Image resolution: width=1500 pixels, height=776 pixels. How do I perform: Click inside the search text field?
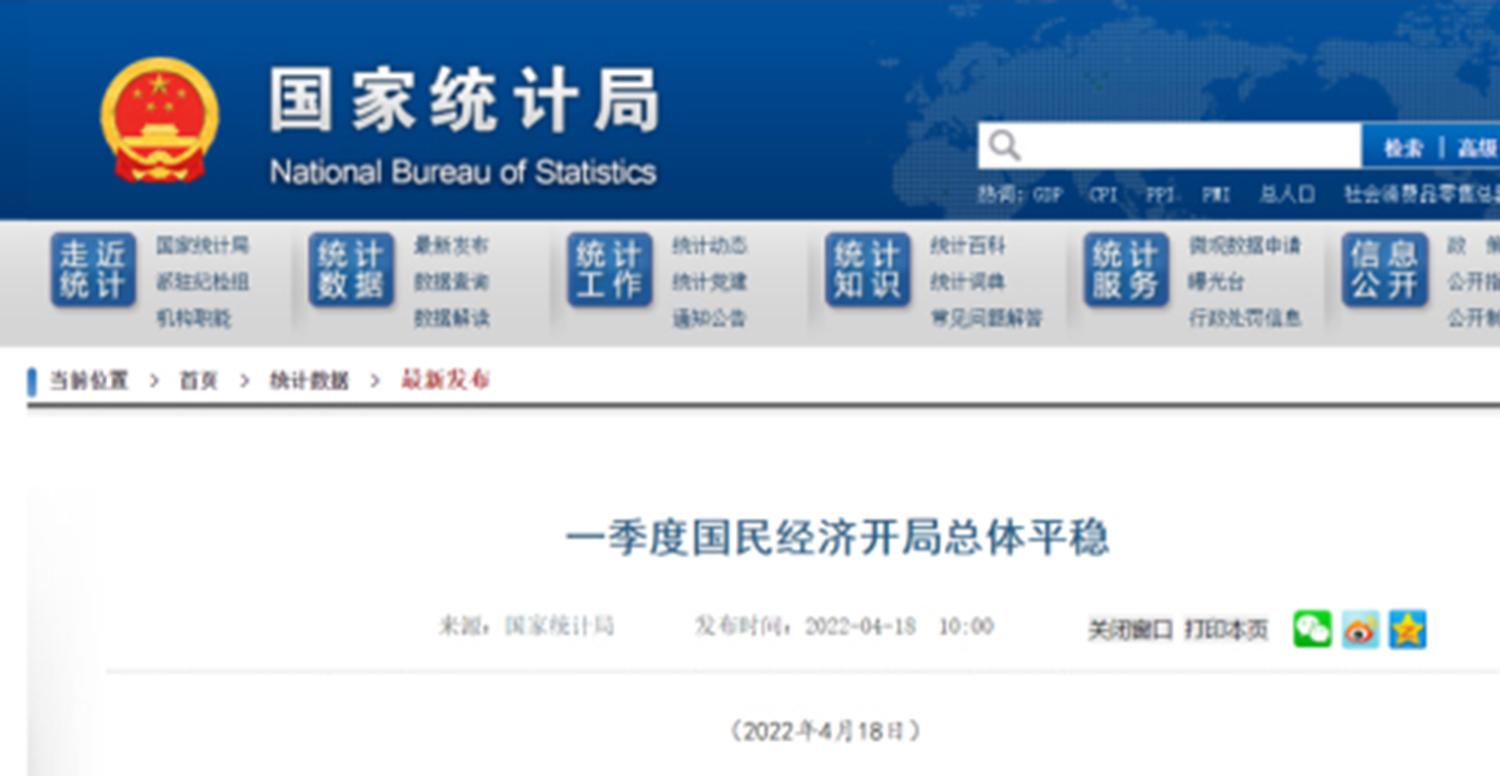coord(1190,146)
